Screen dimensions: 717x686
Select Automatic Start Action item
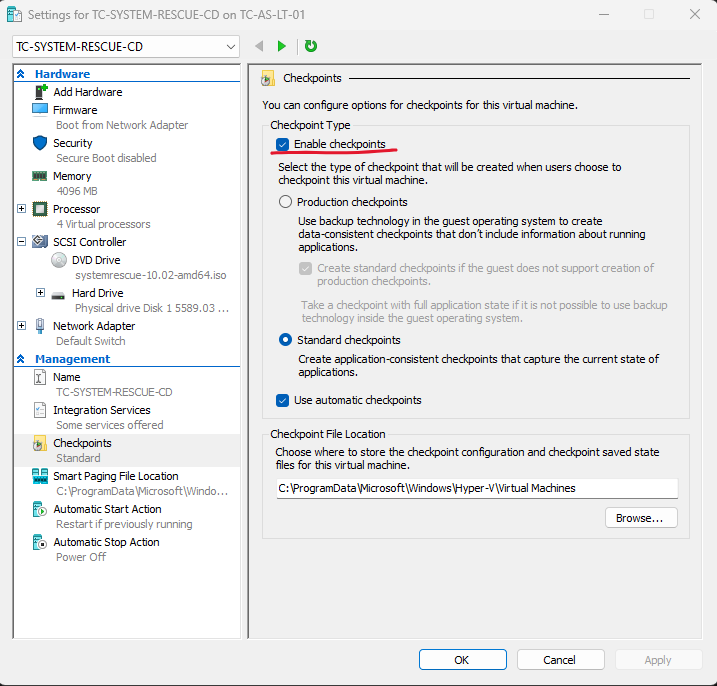point(107,509)
